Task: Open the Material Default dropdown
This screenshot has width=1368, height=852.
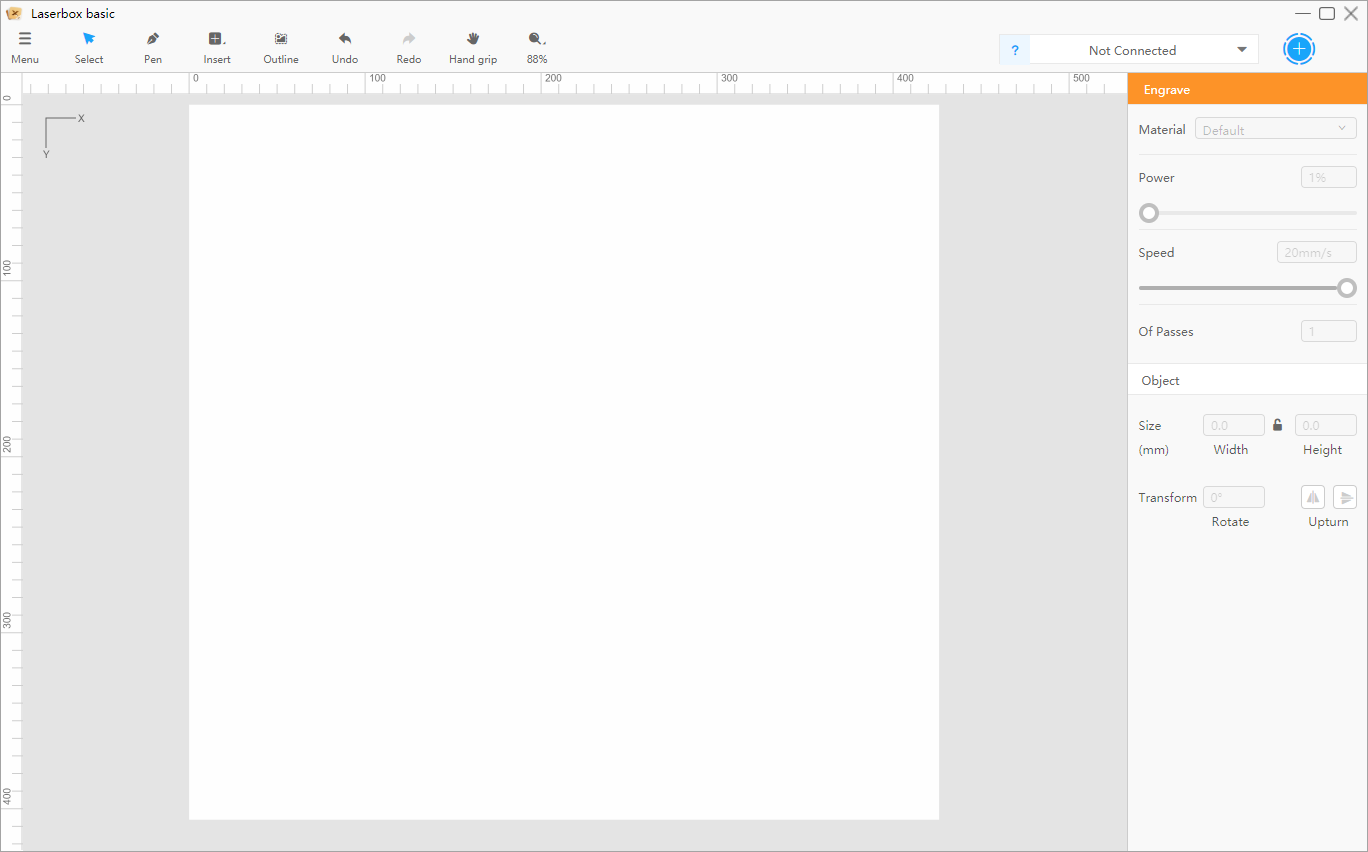Action: [1276, 129]
